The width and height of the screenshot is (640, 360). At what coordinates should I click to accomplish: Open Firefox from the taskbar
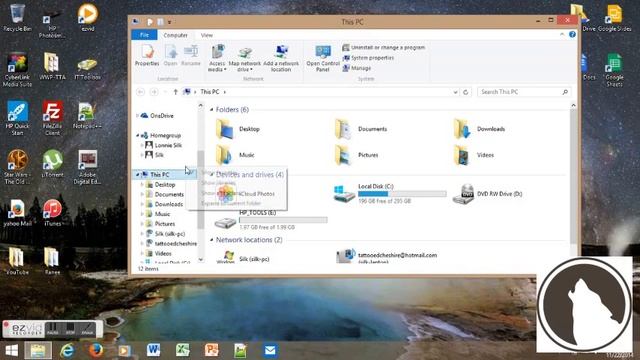[96, 350]
